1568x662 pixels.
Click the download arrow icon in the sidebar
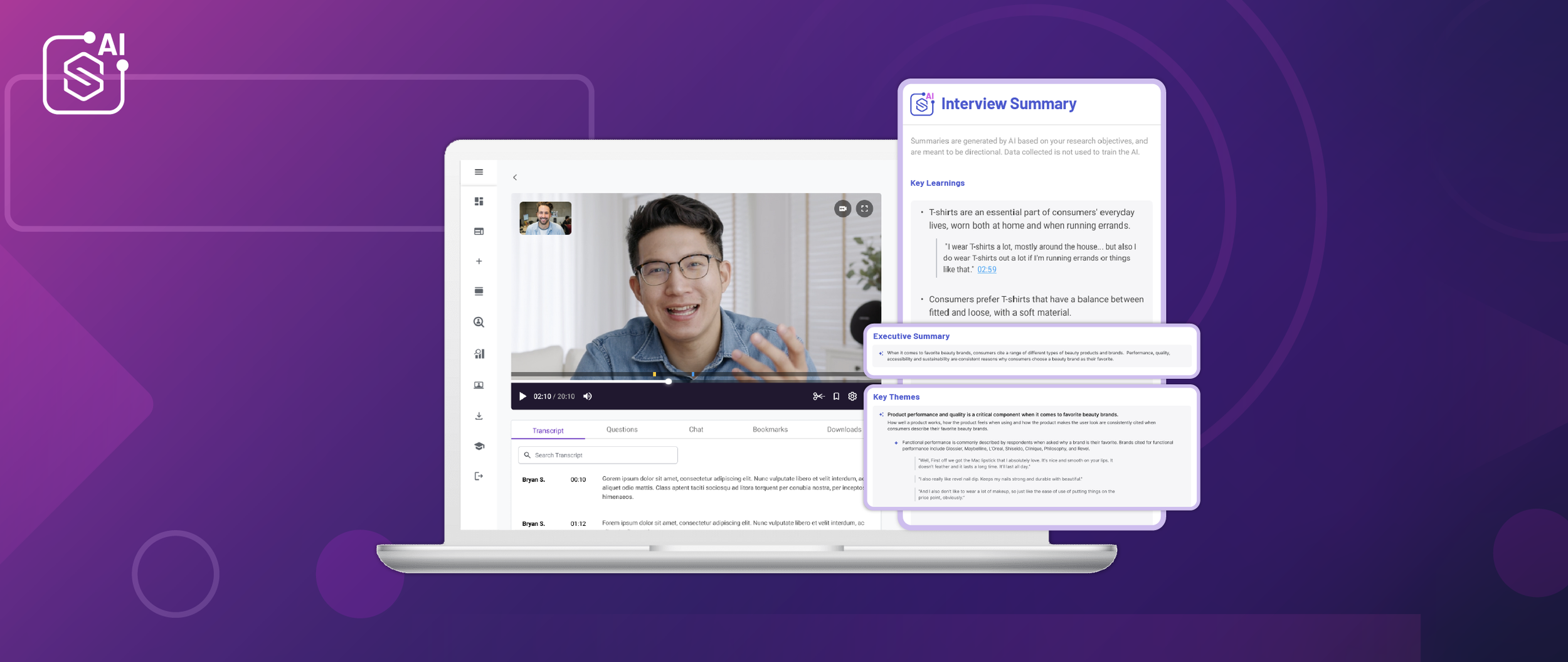pos(479,416)
